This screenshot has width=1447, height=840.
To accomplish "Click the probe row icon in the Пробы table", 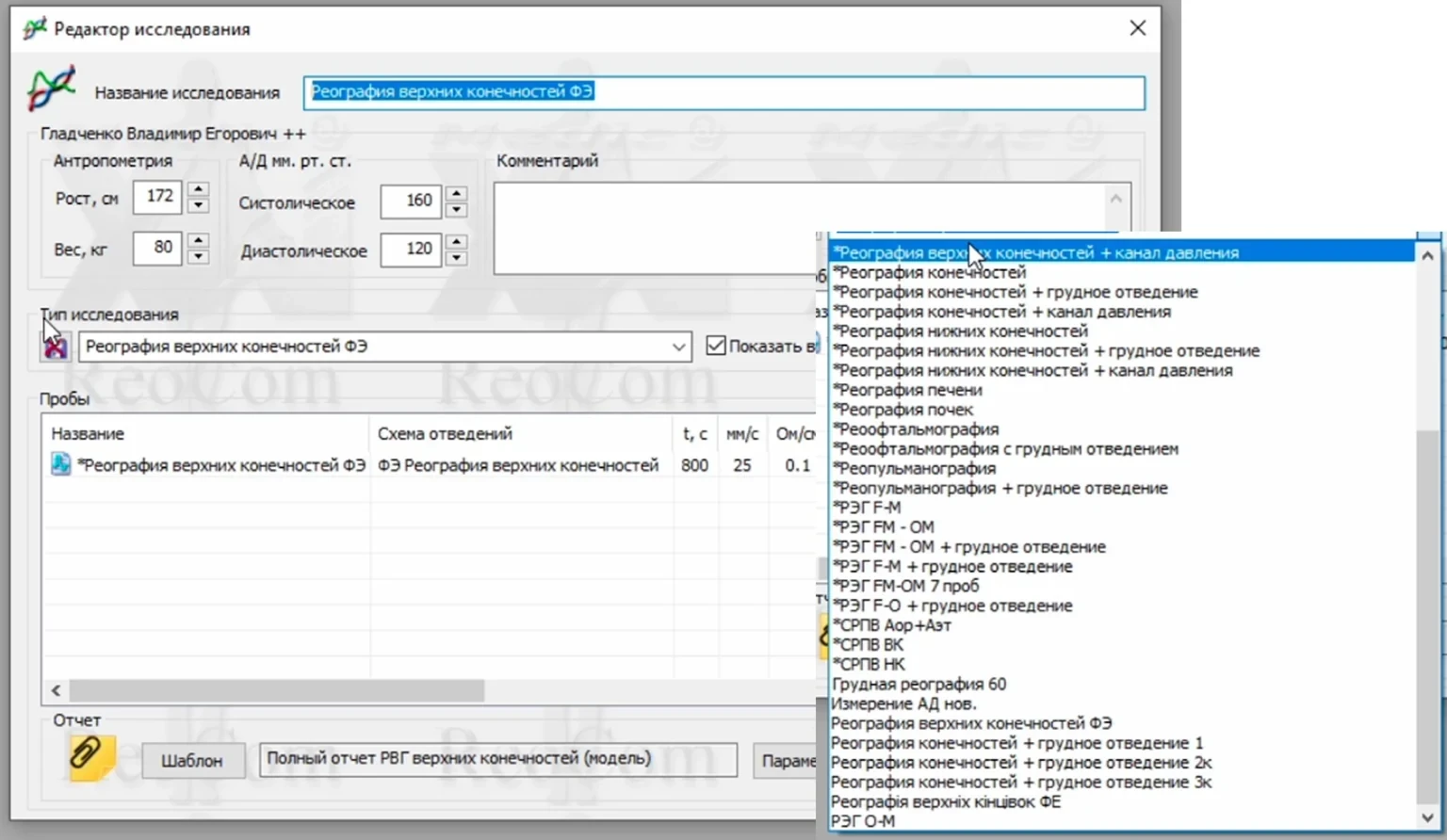I will point(60,464).
